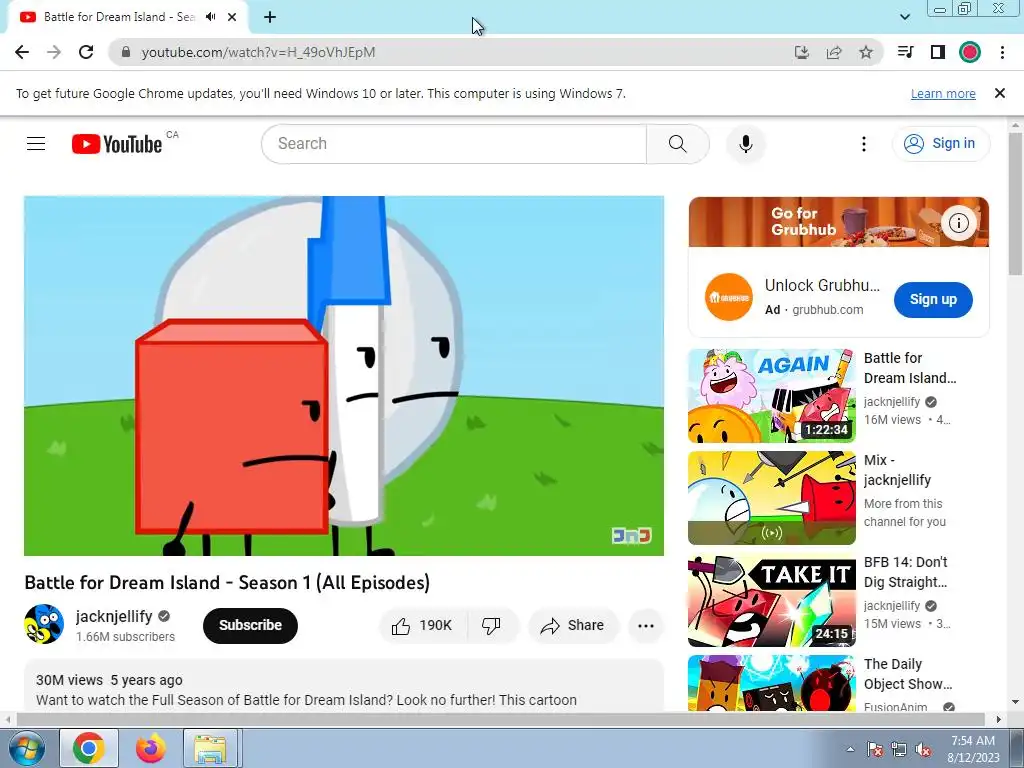Go forward in browser history
1024x768 pixels.
54,52
